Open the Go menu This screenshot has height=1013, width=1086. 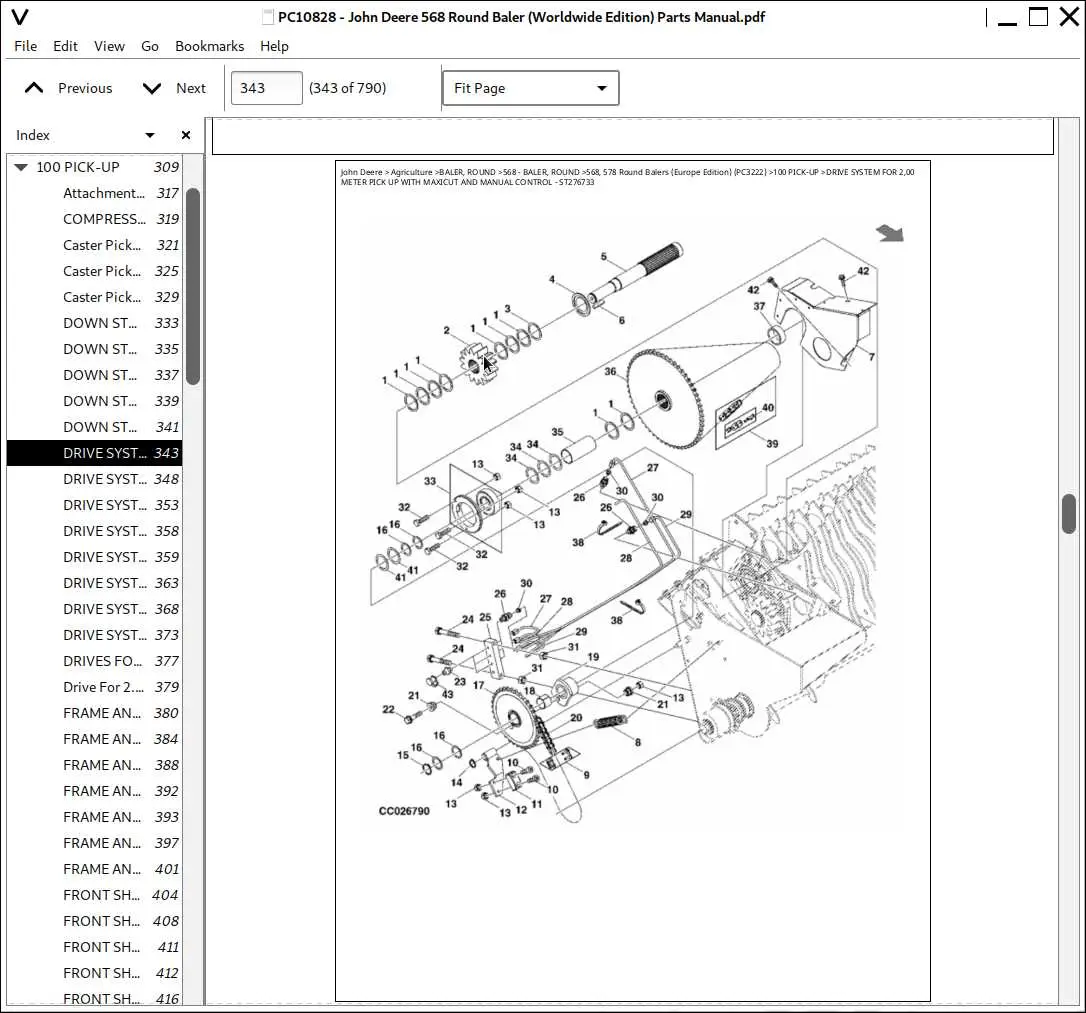point(150,46)
